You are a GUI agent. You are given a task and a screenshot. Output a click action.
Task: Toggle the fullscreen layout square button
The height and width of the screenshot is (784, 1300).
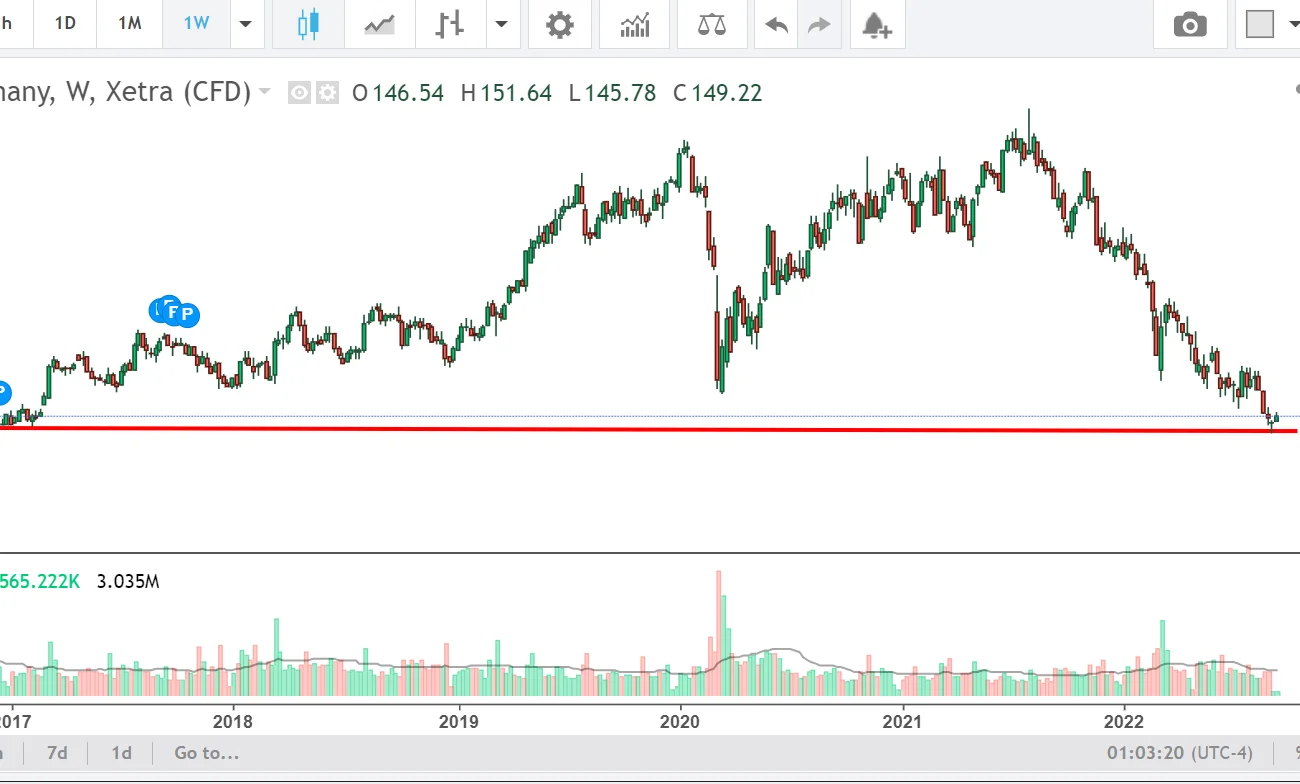coord(1260,25)
